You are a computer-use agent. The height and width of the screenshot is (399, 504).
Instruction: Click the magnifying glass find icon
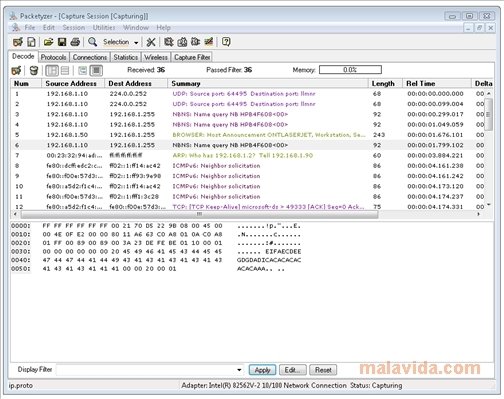pyautogui.click(x=92, y=42)
